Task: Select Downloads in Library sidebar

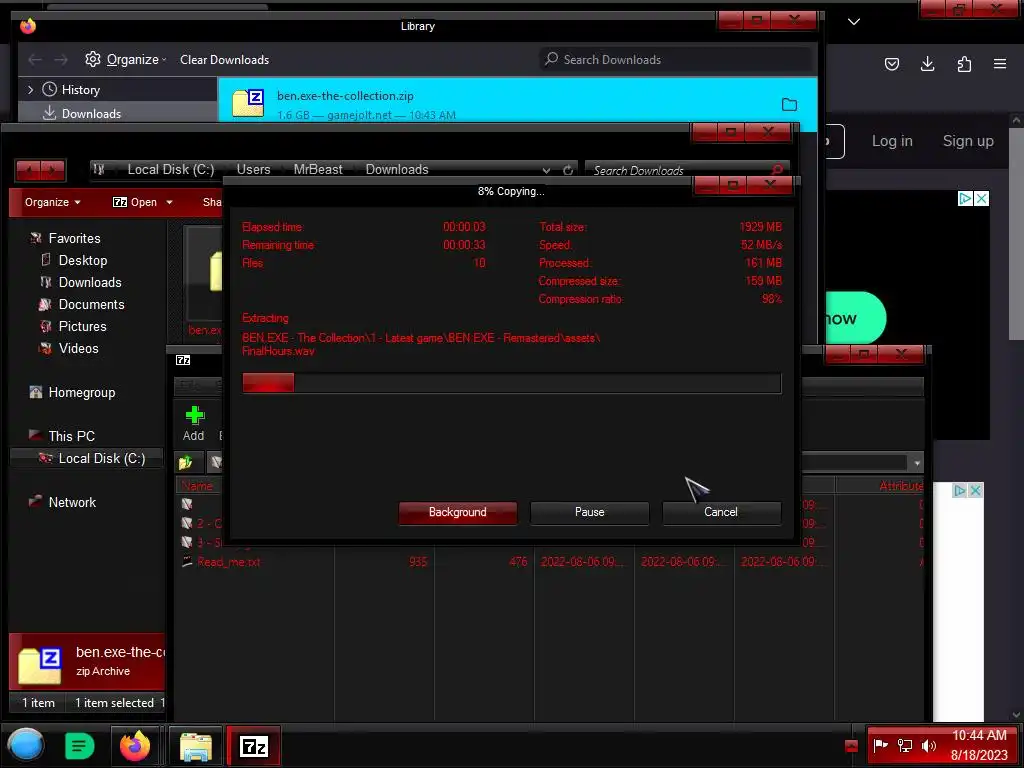Action: 91,114
